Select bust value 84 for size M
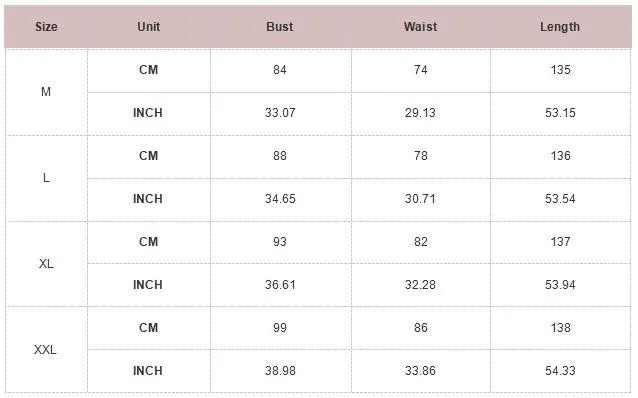The height and width of the screenshot is (398, 638). tap(280, 70)
